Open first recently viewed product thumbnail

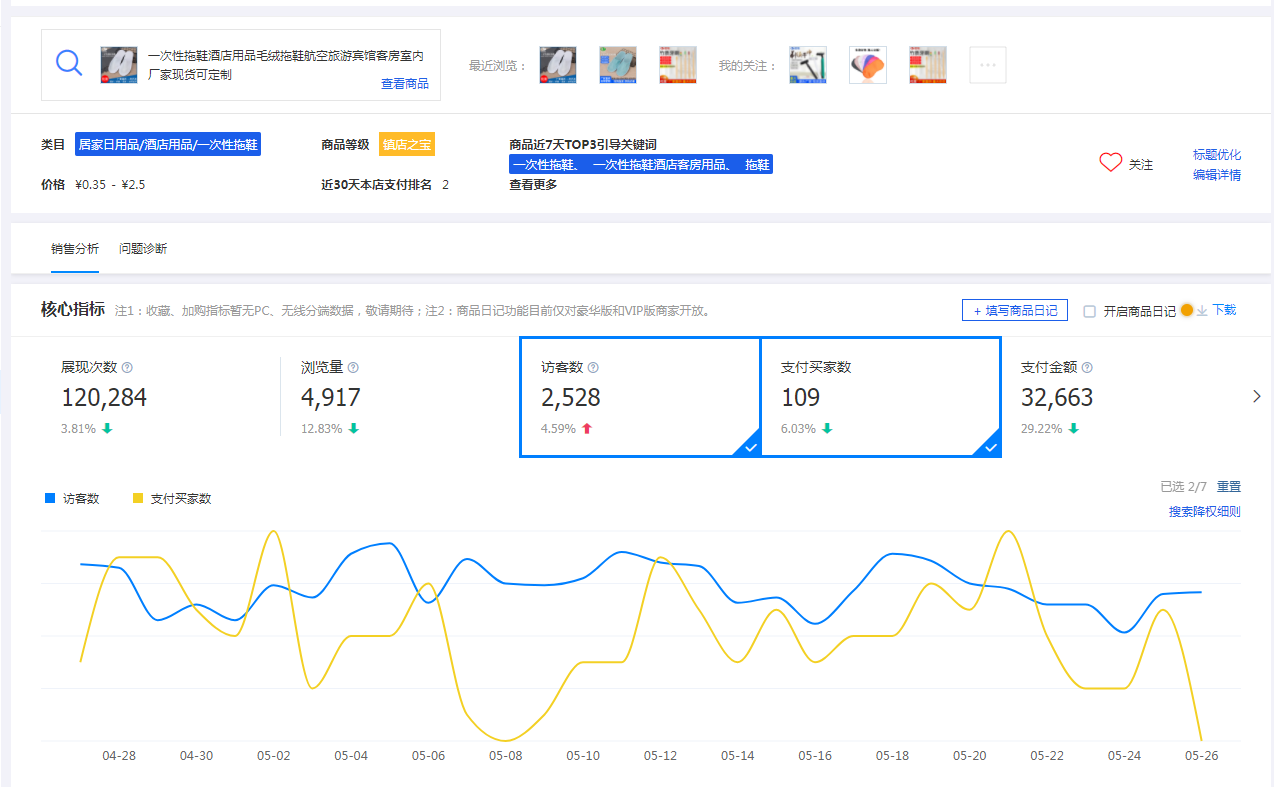pyautogui.click(x=557, y=65)
